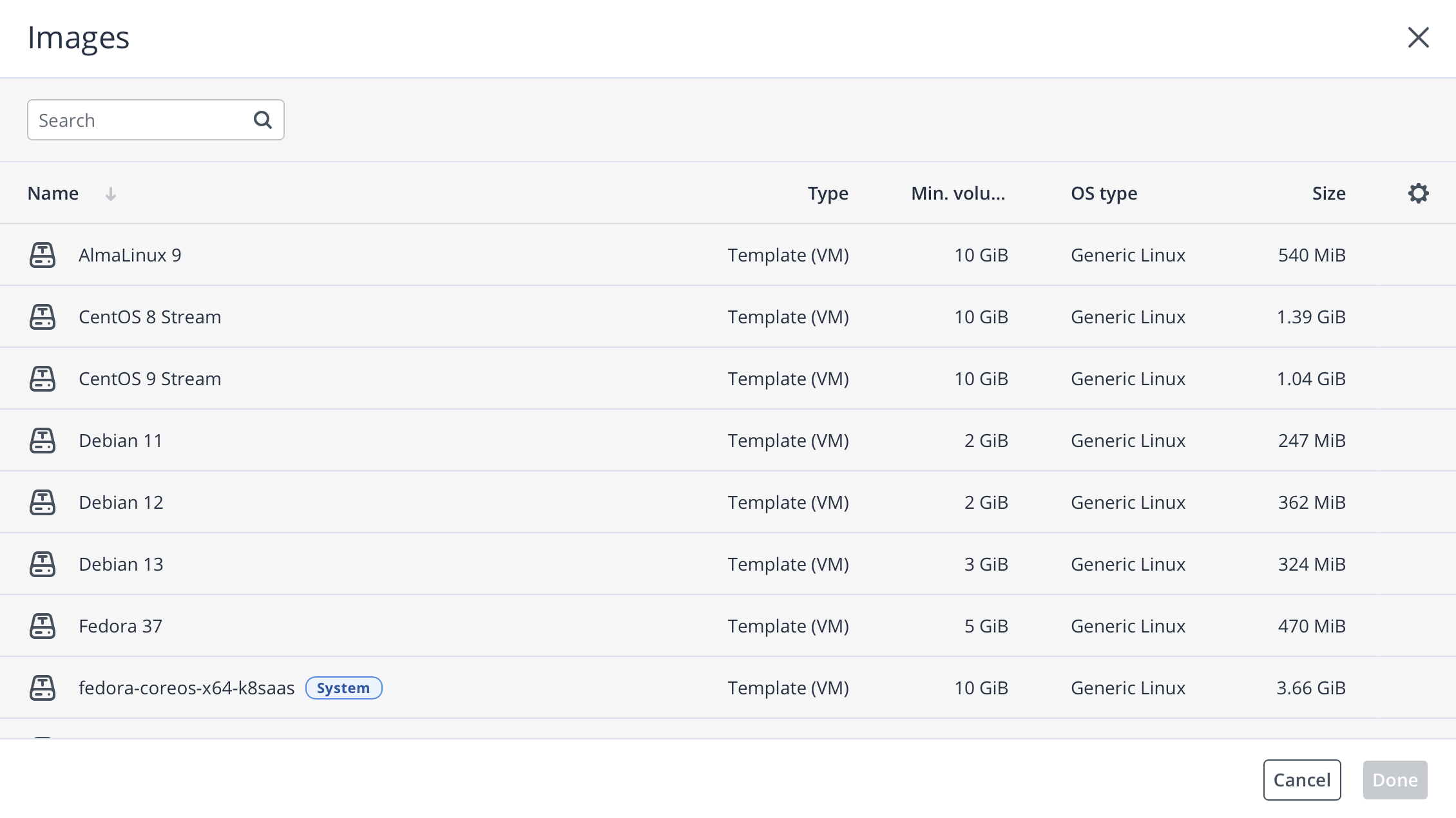Viewport: 1456px width, 818px height.
Task: Click the search magnifier icon
Action: click(262, 120)
